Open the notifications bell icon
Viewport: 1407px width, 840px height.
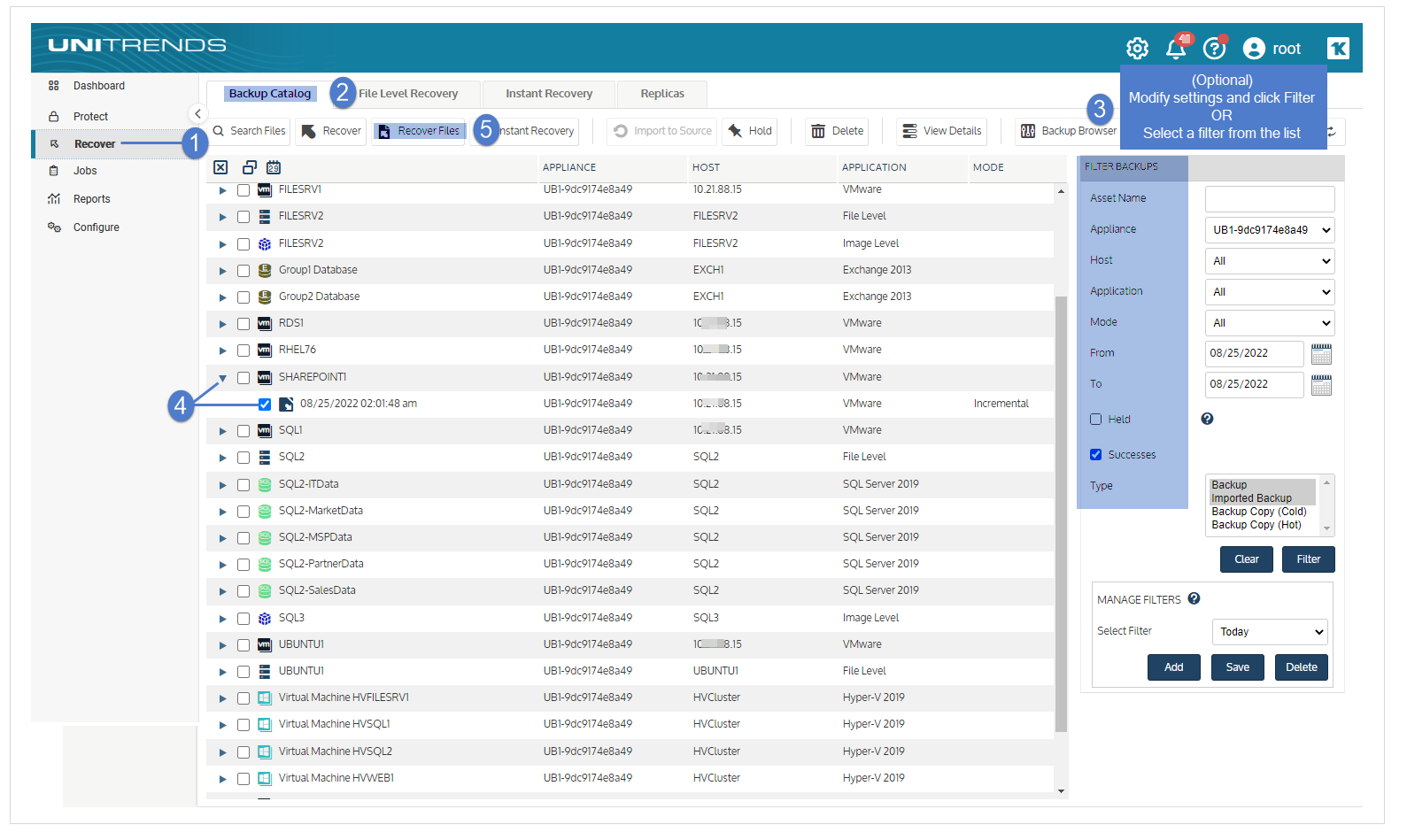tap(1176, 48)
